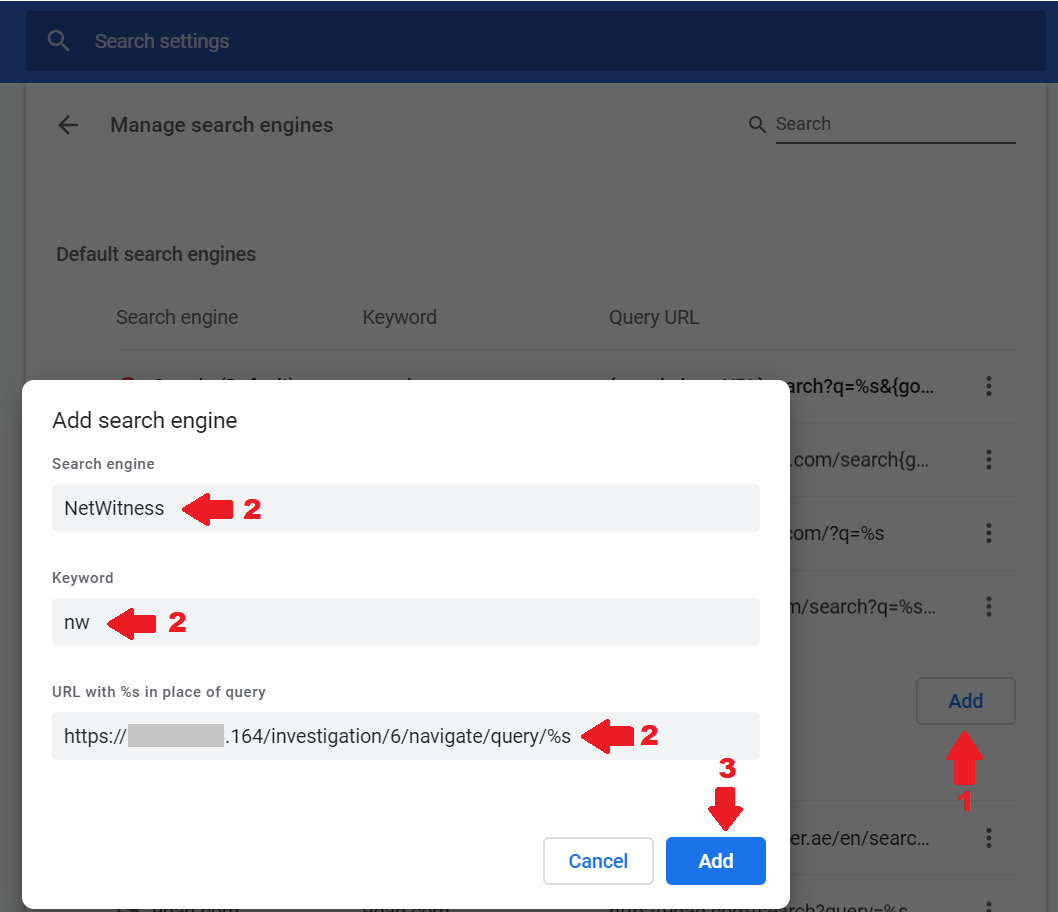Screen dimensions: 1058x912
Task: Click the Add search engine dialog title
Action: tap(145, 420)
